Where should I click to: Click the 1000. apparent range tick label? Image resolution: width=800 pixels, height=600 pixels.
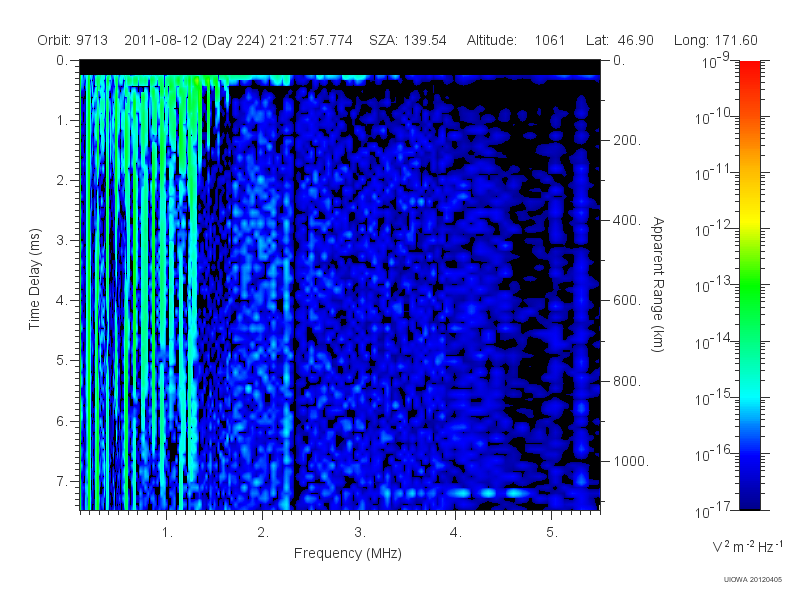point(631,461)
